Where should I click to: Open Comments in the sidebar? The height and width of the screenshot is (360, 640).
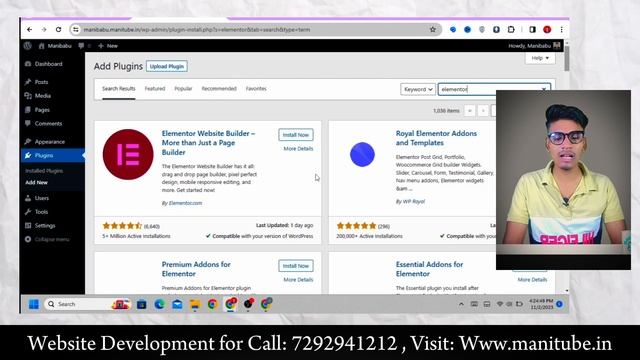[x=48, y=124]
